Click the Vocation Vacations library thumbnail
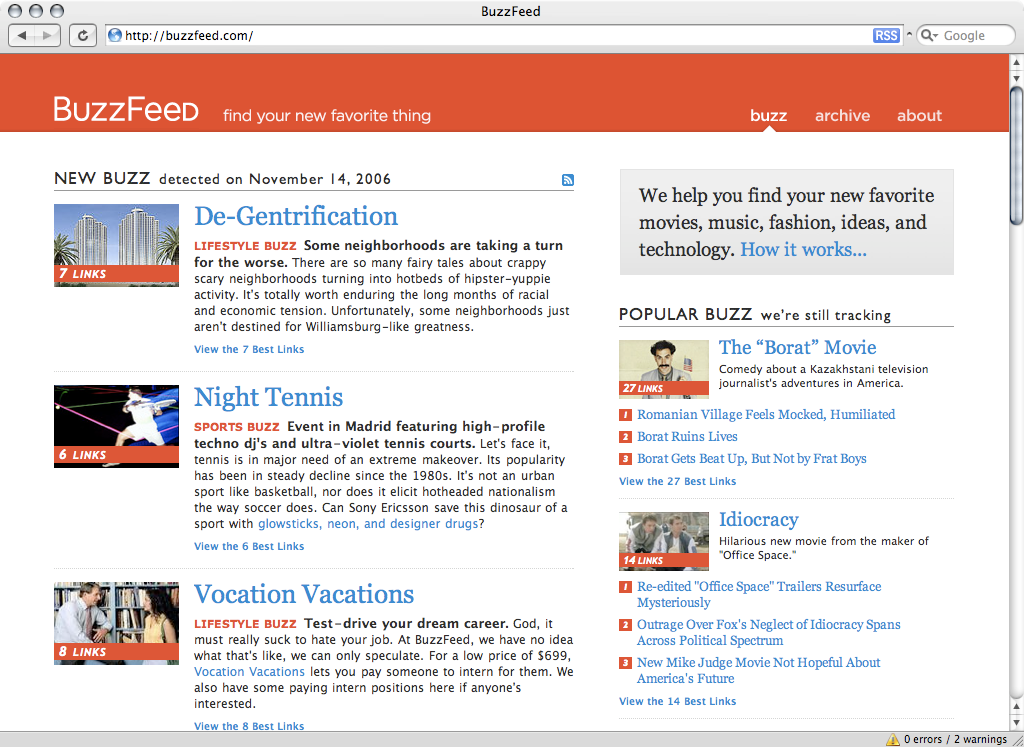The image size is (1024, 747). [116, 624]
